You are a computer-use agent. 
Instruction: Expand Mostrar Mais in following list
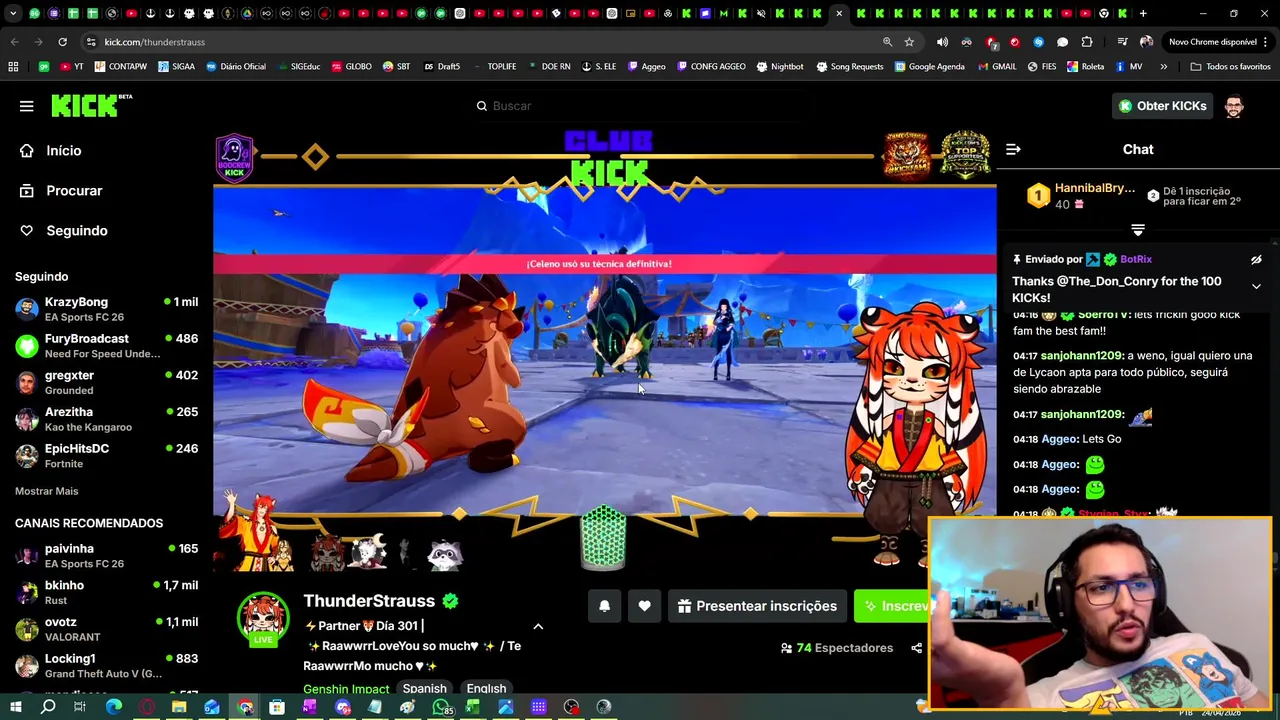tap(46, 491)
